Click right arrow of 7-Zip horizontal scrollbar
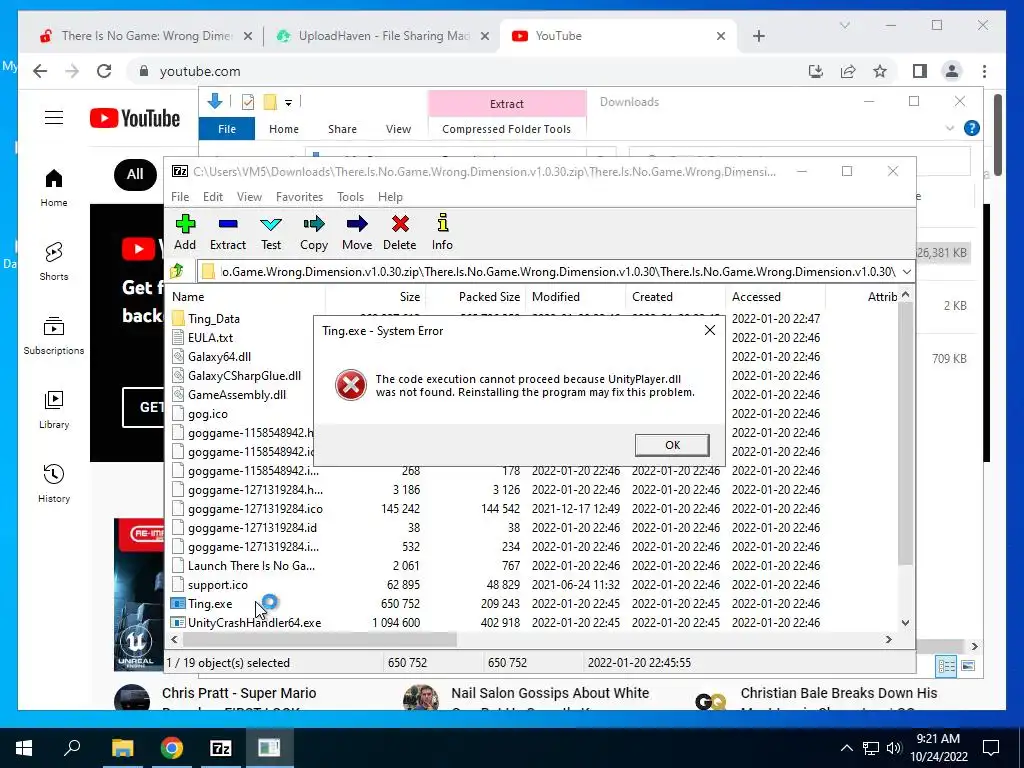Viewport: 1024px width, 768px height. [888, 639]
